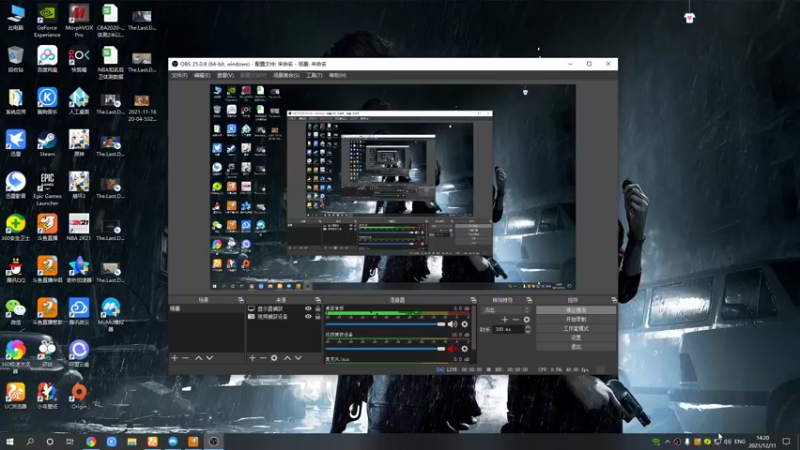800x450 pixels.
Task: Decrease transition duration with down arrow
Action: 528,332
